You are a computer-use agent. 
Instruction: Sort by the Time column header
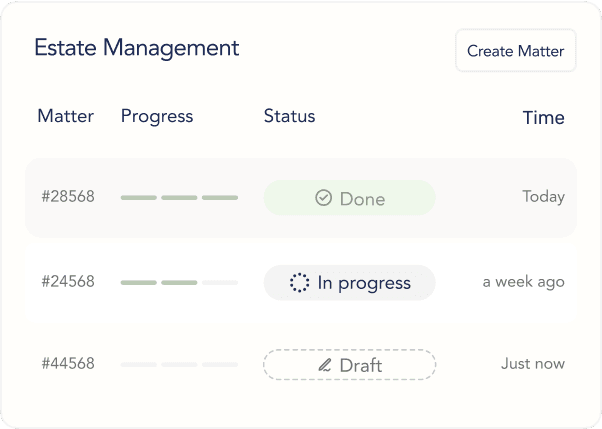[x=543, y=118]
